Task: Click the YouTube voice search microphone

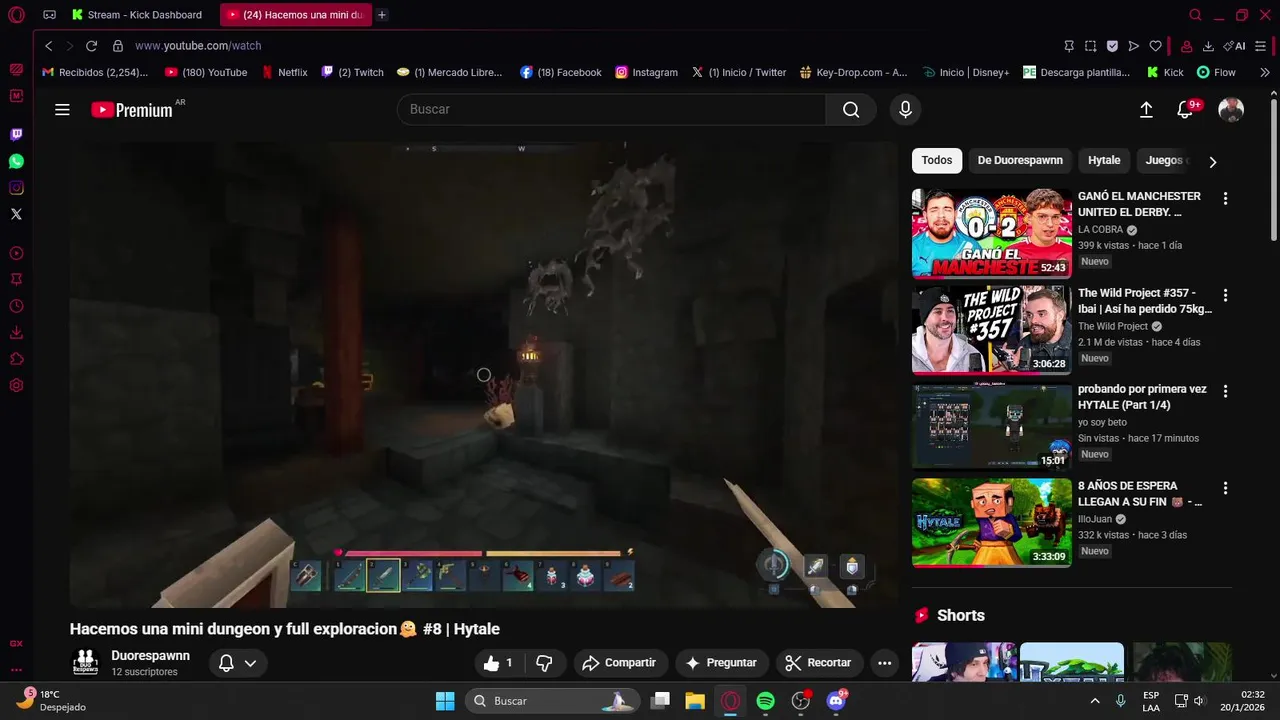Action: pyautogui.click(x=905, y=109)
